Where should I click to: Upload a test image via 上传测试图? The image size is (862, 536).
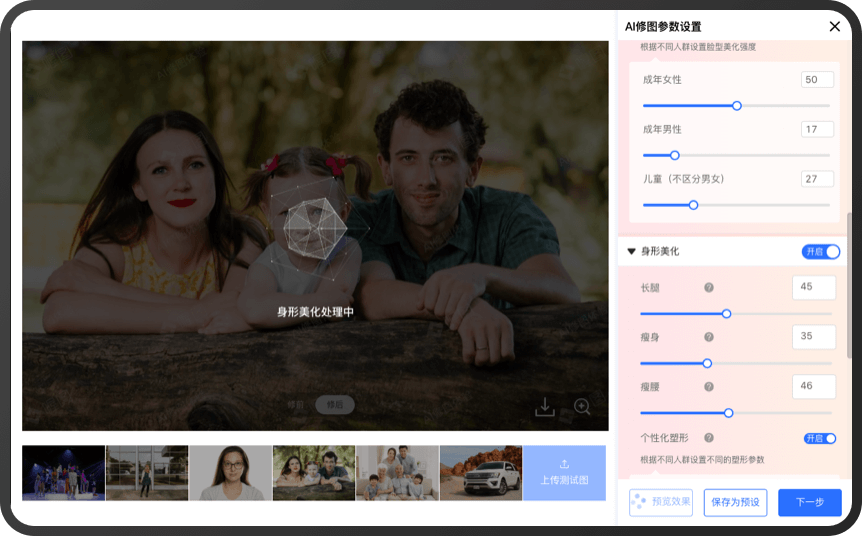click(564, 473)
